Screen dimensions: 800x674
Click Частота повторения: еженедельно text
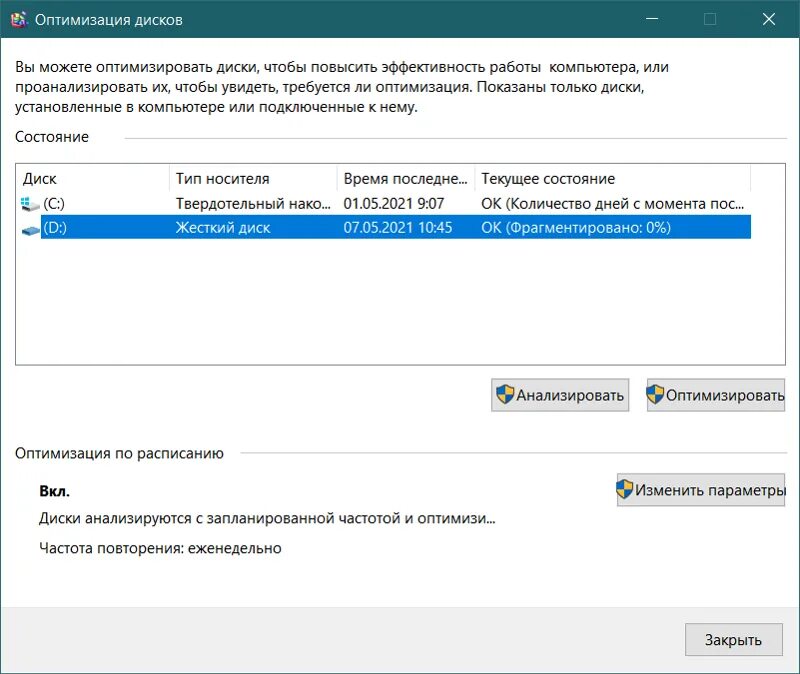click(160, 548)
